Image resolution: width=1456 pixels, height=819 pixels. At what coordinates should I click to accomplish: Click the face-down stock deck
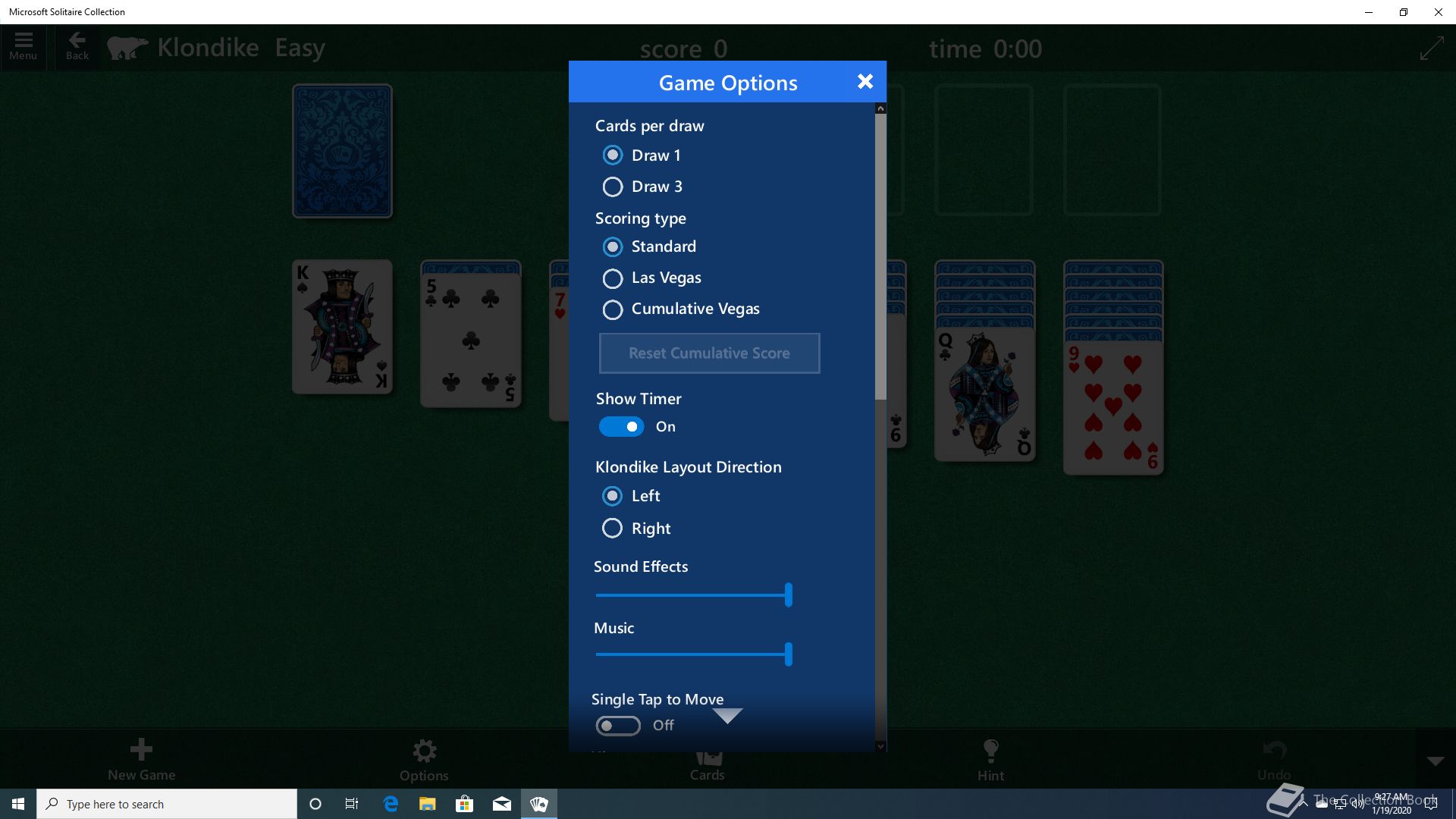pyautogui.click(x=342, y=151)
